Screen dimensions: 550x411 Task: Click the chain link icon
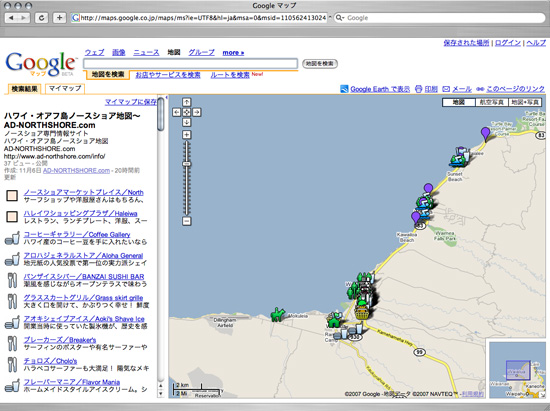pyautogui.click(x=480, y=89)
